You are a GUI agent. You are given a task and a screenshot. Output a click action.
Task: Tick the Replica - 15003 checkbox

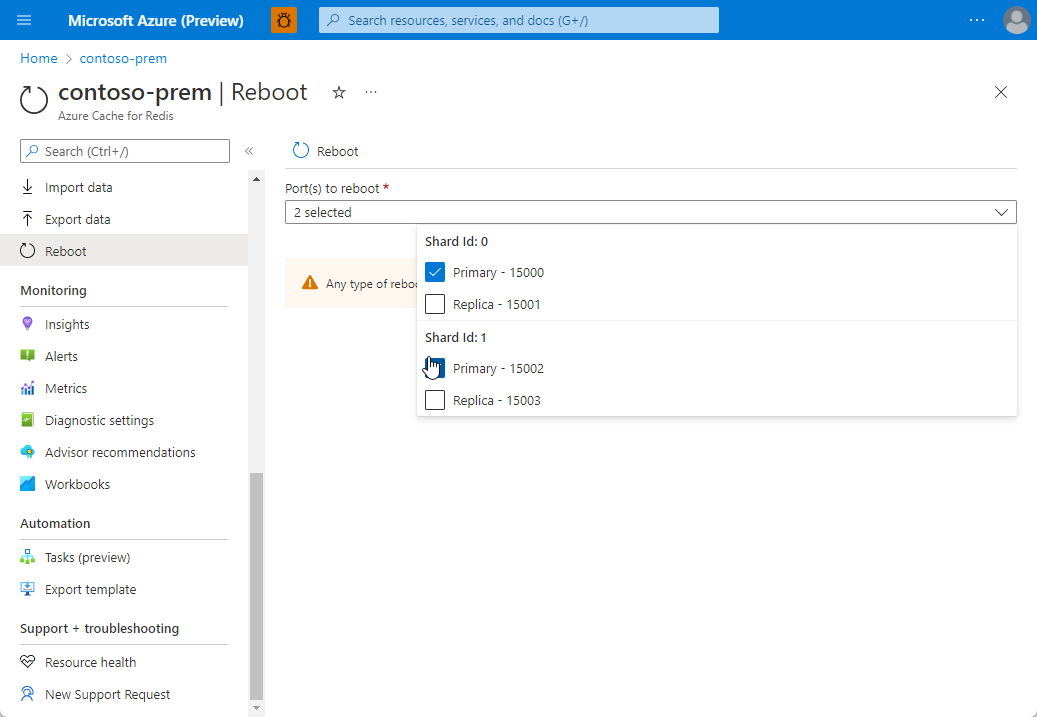435,400
